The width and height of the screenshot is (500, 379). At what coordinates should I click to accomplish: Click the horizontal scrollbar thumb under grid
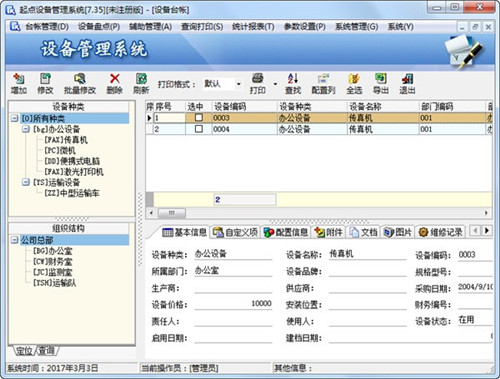point(171,213)
